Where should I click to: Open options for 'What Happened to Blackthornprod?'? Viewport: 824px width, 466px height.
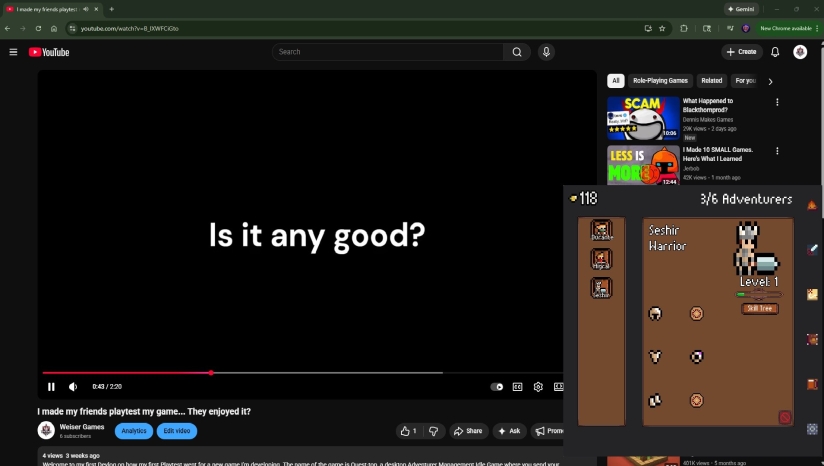point(777,102)
